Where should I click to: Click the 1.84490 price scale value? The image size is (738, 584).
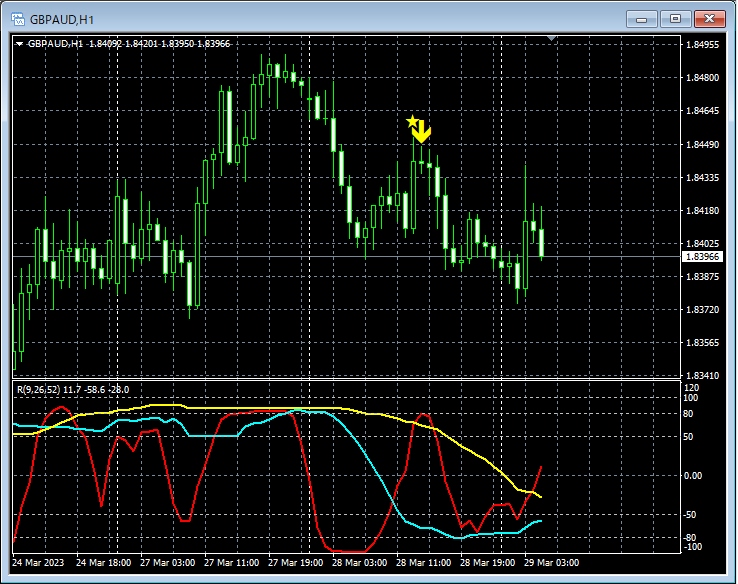[x=703, y=144]
